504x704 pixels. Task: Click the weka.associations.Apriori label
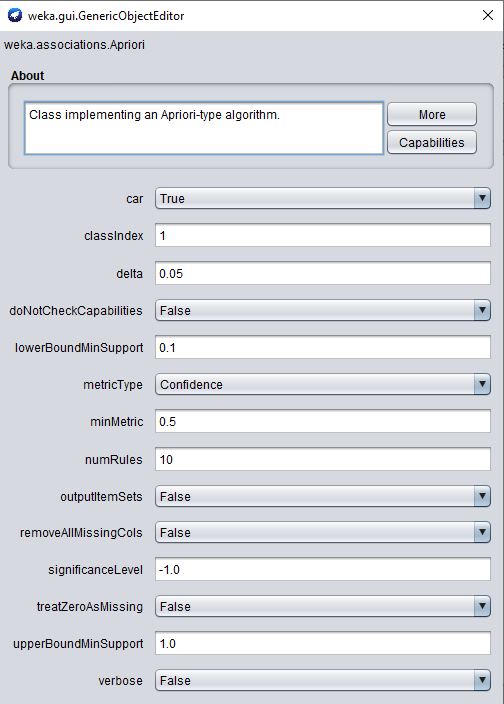pos(75,45)
